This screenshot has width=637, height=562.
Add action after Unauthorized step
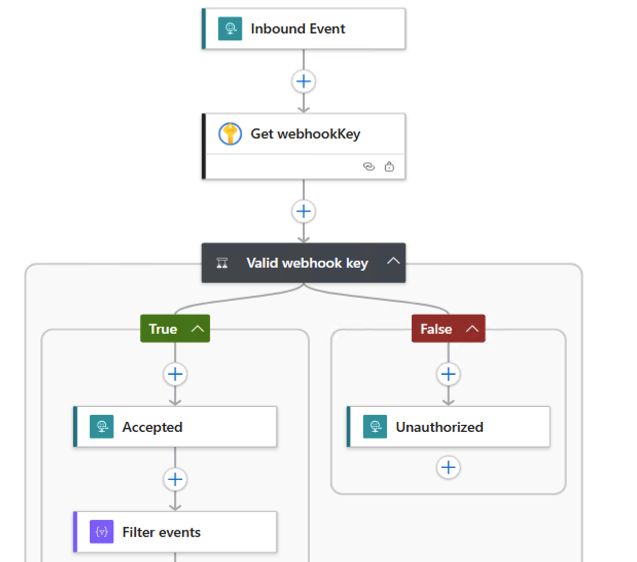449,467
